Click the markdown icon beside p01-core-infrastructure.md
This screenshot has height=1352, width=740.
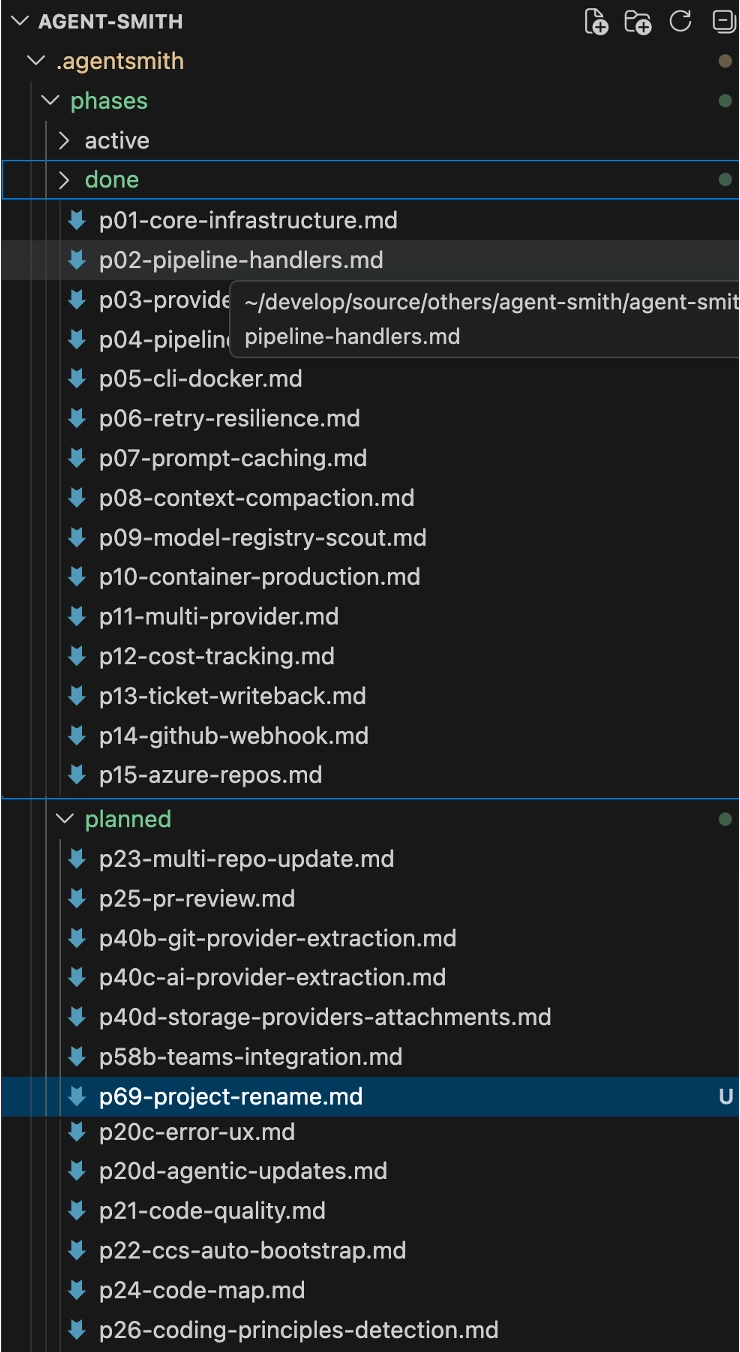(x=76, y=220)
